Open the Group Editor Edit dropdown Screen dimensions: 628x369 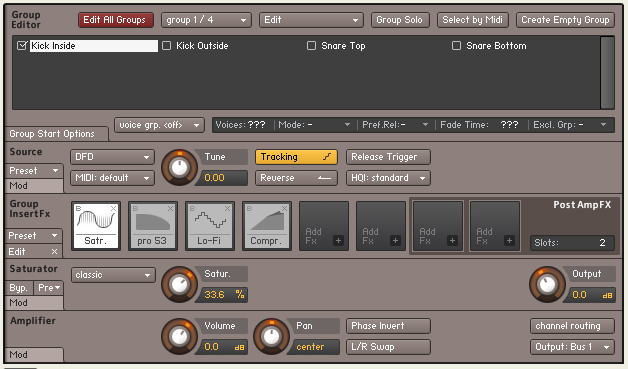tap(311, 20)
